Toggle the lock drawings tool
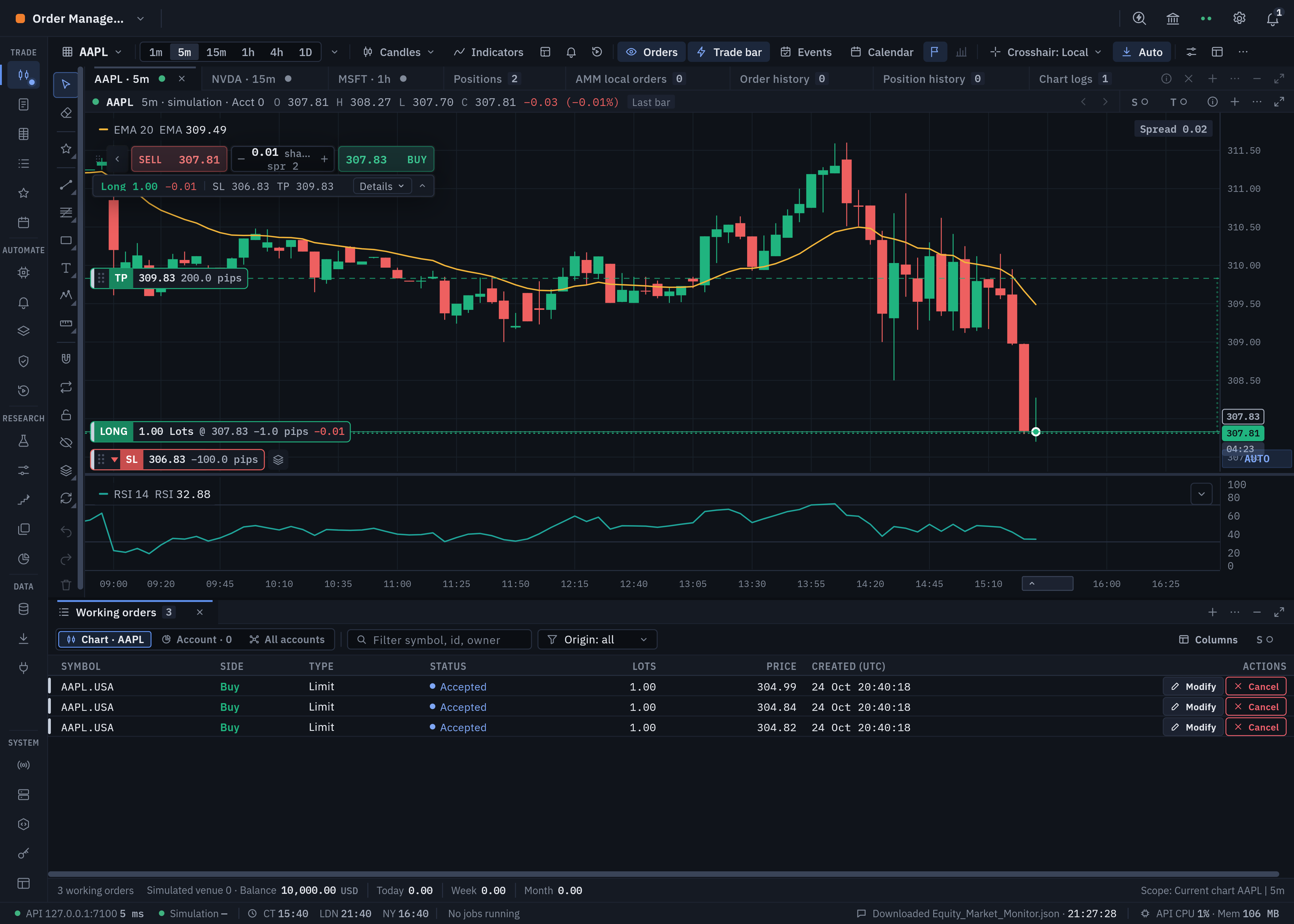This screenshot has width=1294, height=924. (66, 415)
